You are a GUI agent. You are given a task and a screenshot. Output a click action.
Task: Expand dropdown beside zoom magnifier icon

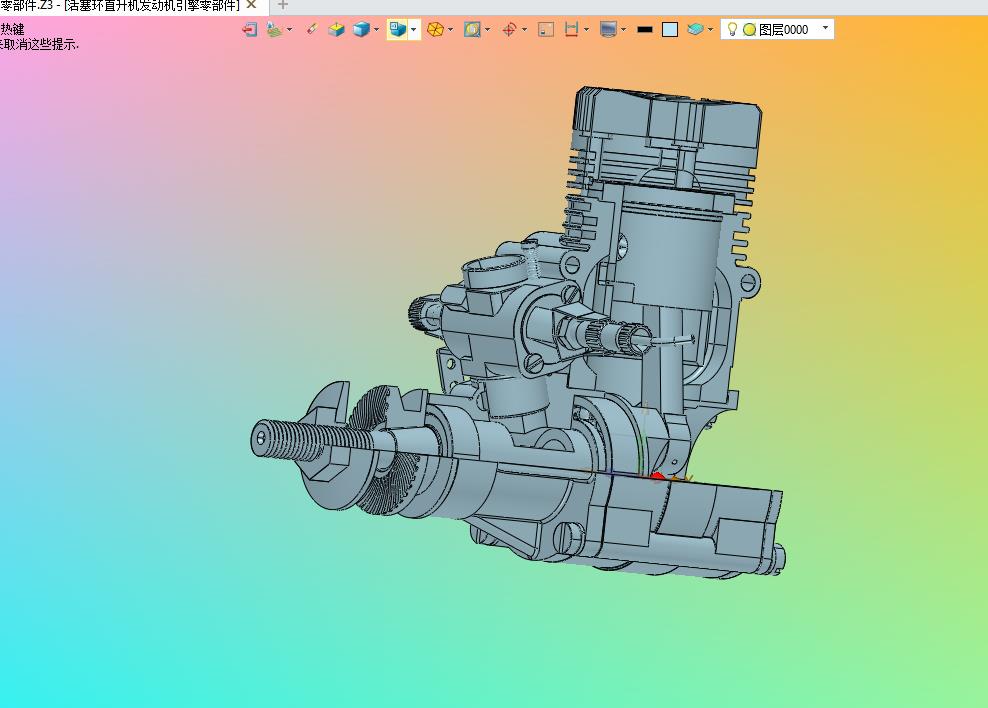point(487,30)
